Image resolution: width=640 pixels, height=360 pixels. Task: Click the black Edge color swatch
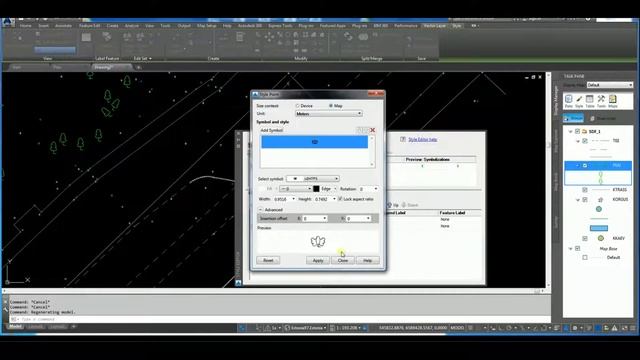coord(316,189)
